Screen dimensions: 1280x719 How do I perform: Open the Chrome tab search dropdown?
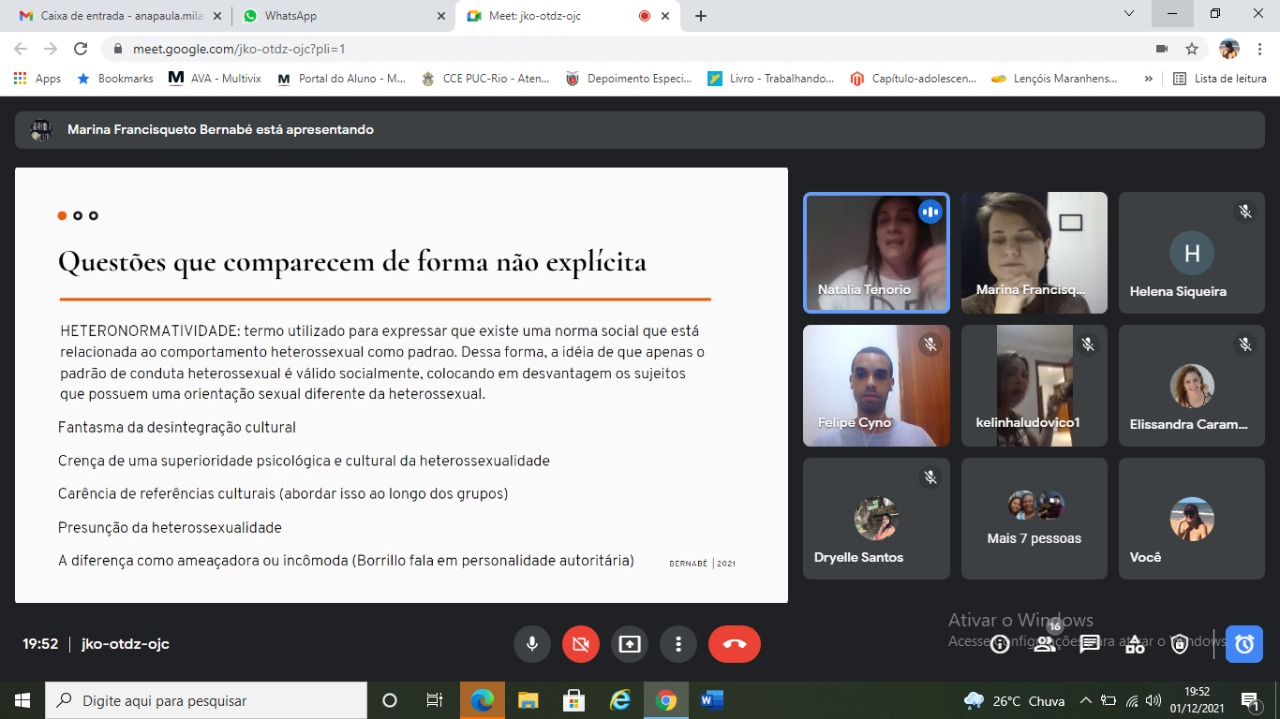pos(1129,14)
